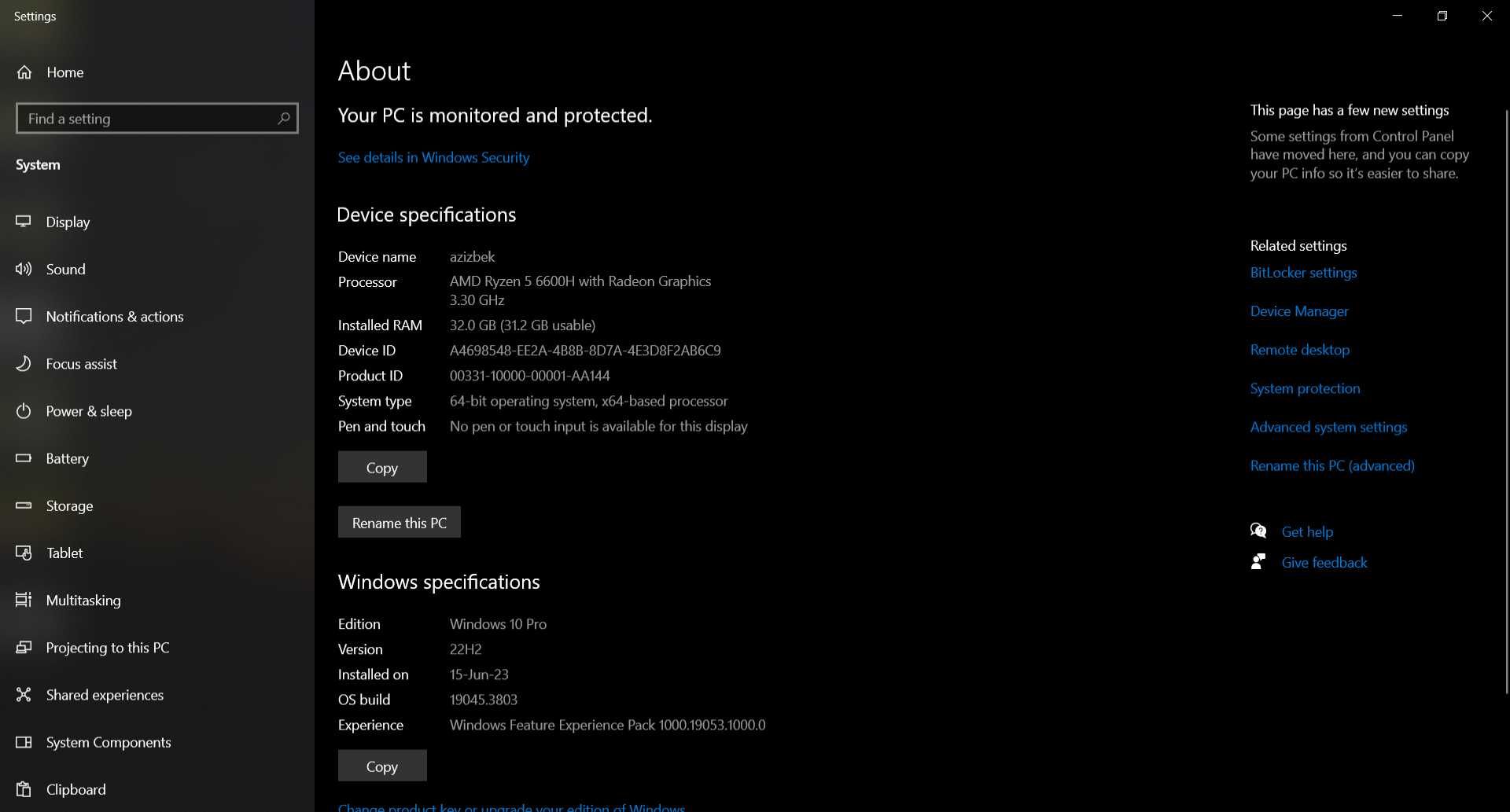1510x812 pixels.
Task: Select Projecting to this PC
Action: [x=157, y=647]
